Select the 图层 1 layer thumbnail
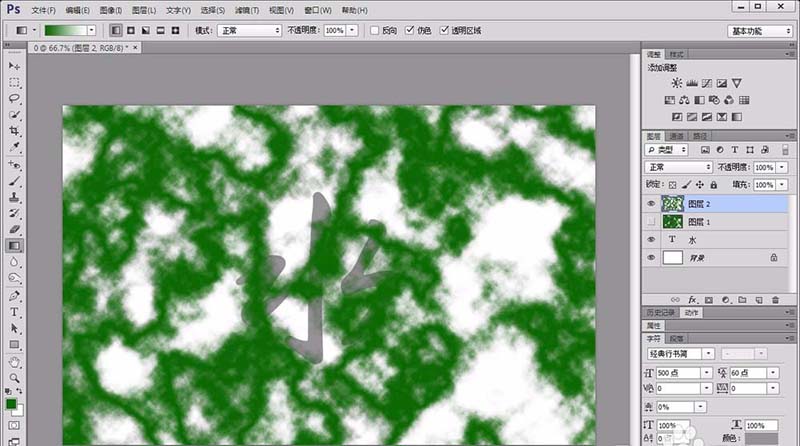Screen dimensions: 800x446 click(672, 222)
